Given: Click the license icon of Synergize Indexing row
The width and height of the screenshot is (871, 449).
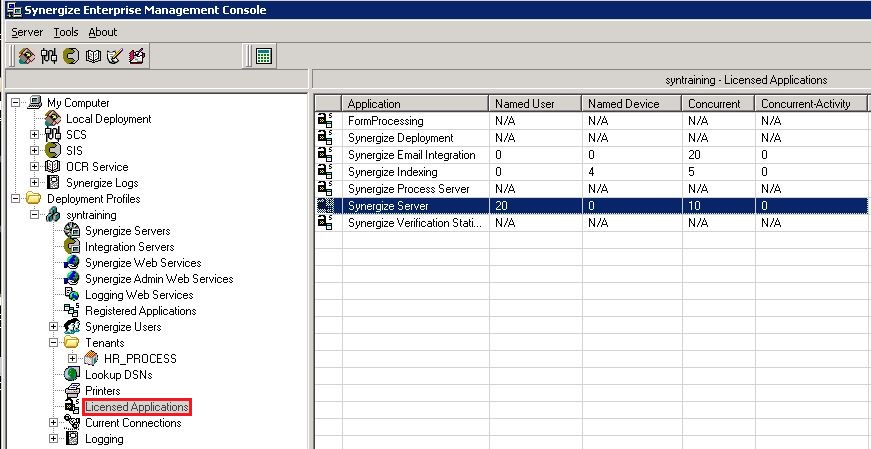Looking at the screenshot, I should pyautogui.click(x=325, y=172).
